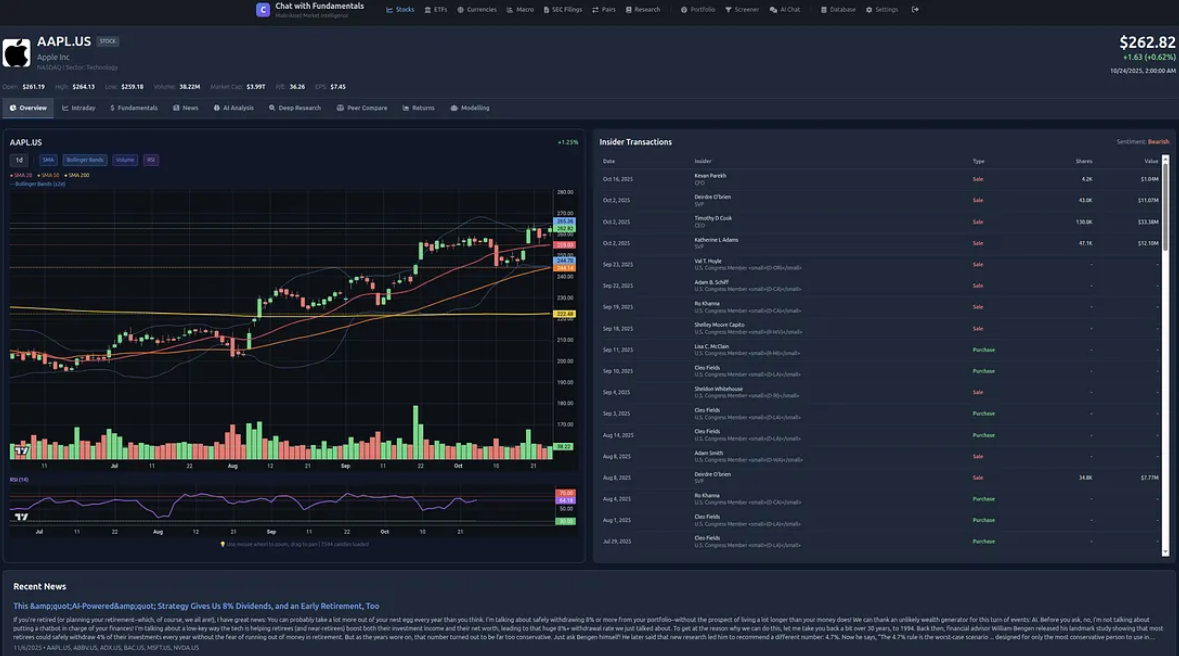
Task: Open the AI-Powered Strategy dividends article
Action: pyautogui.click(x=196, y=605)
